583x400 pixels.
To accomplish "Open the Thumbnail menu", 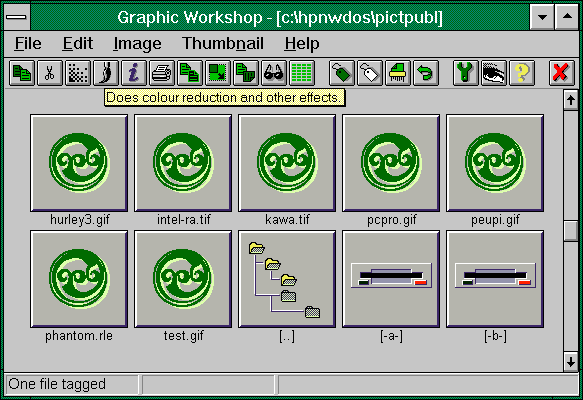I will pyautogui.click(x=223, y=43).
